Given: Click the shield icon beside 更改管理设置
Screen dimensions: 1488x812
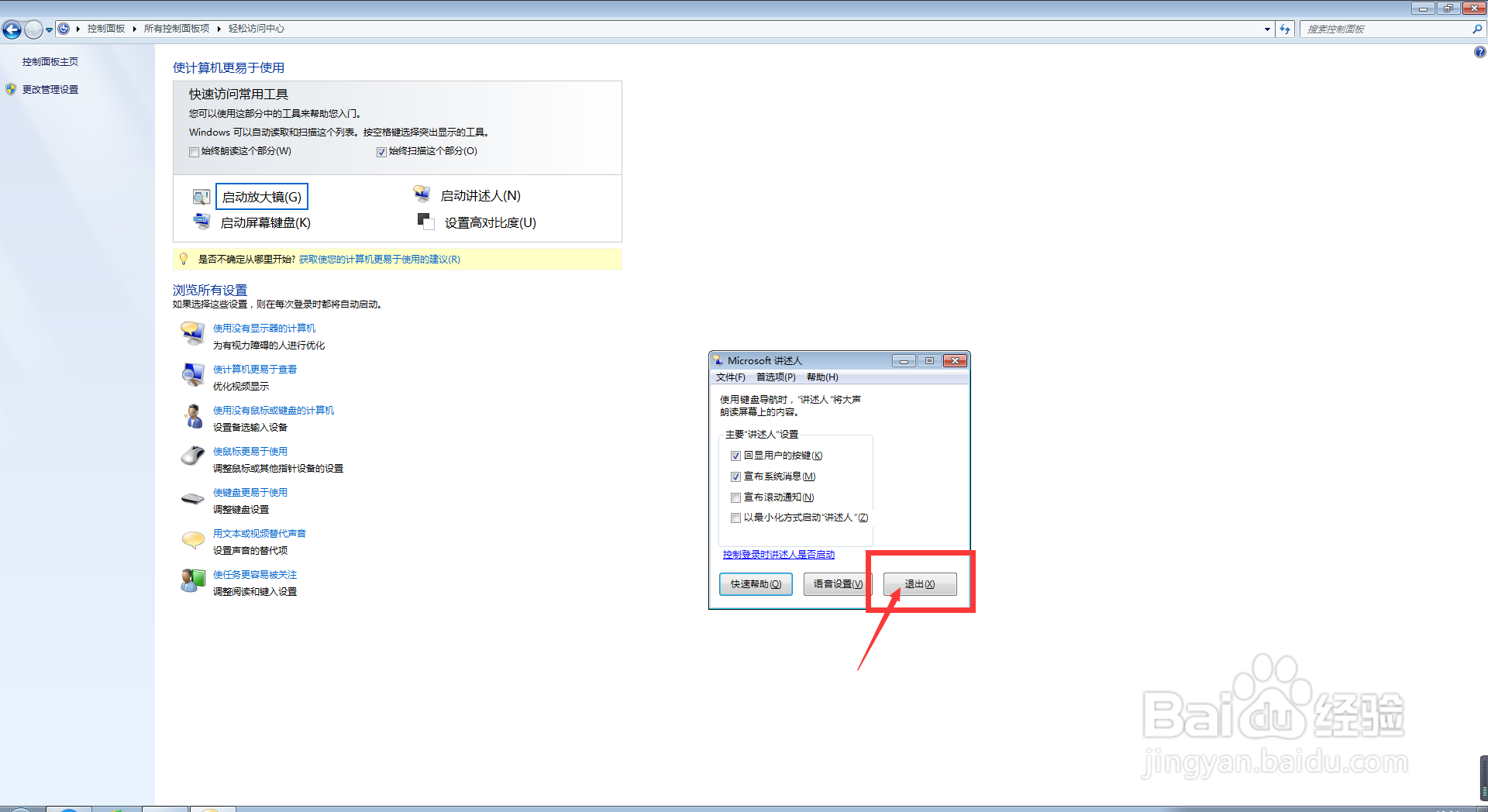Looking at the screenshot, I should 11,89.
